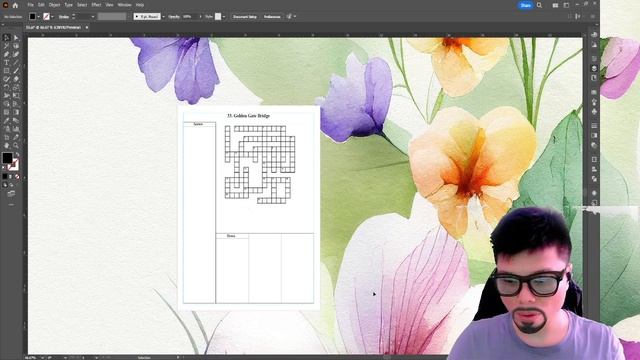Open the Window menu
The image size is (640, 360).
[x=124, y=5]
